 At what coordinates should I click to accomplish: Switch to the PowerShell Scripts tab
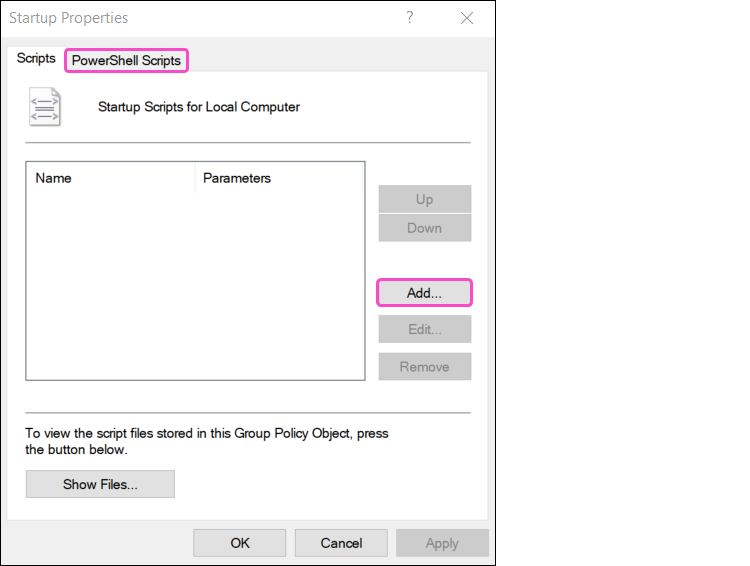(x=126, y=61)
